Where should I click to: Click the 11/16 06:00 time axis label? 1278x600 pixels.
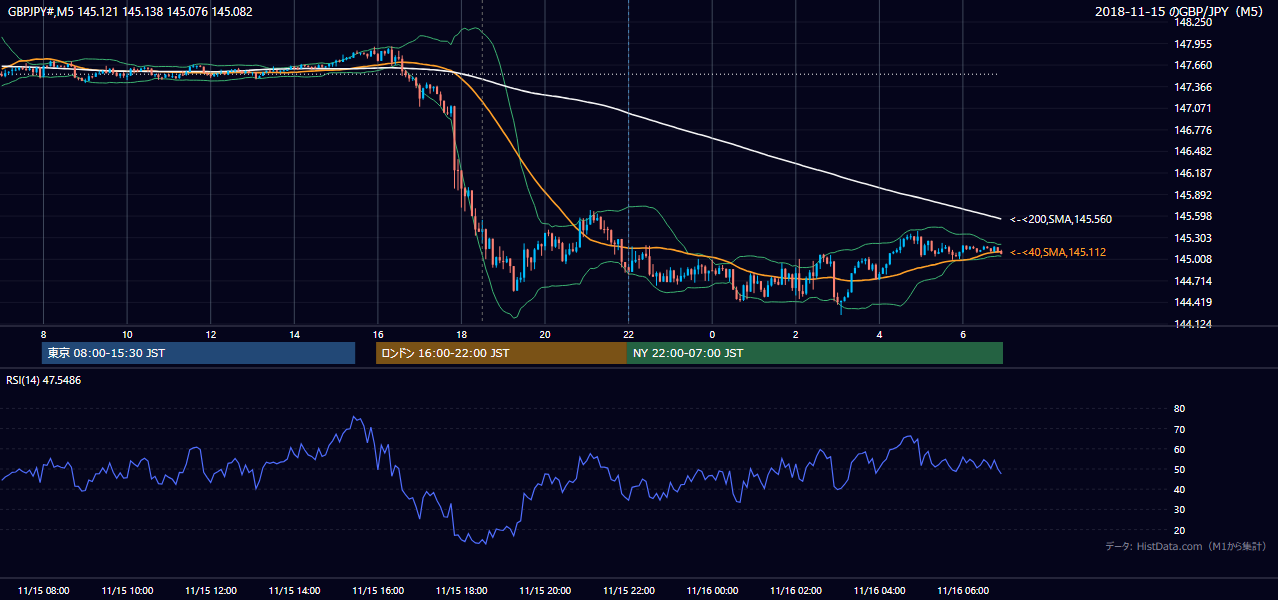point(963,591)
